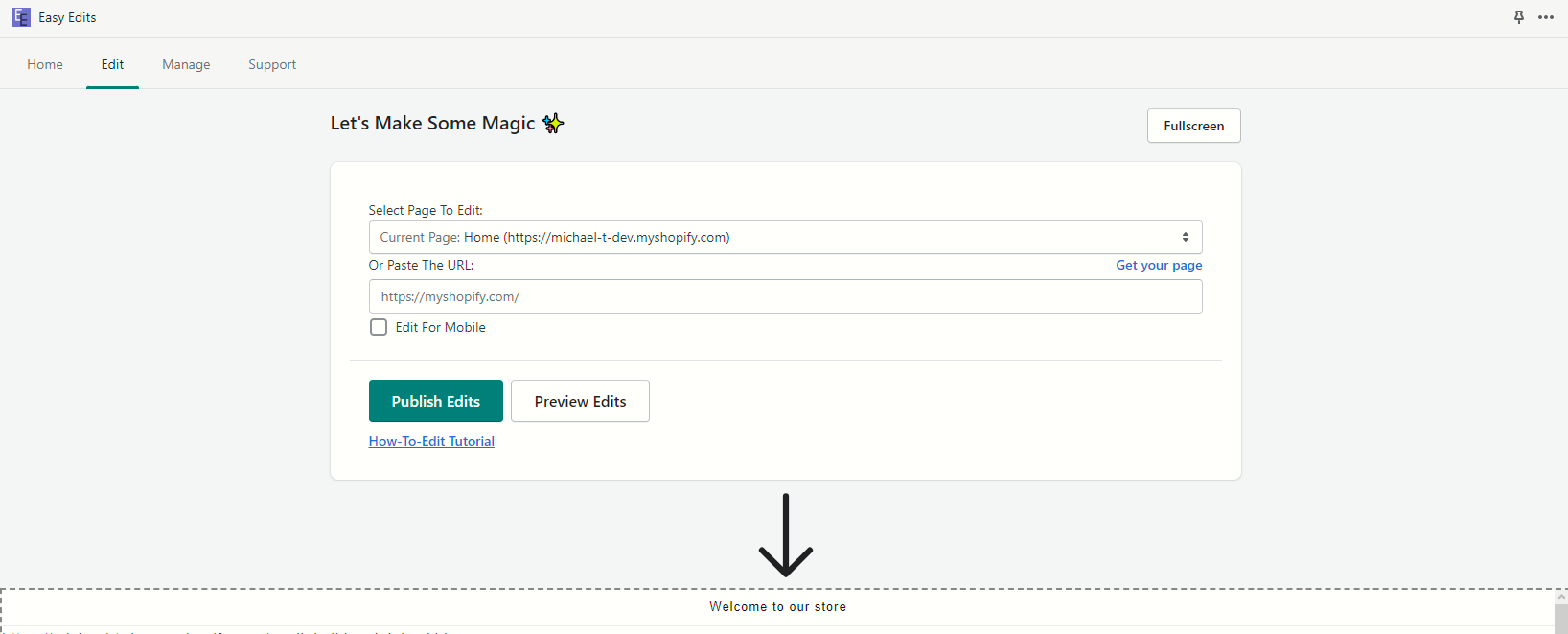The image size is (1568, 634).
Task: Click the large downward arrow graphic
Action: (786, 535)
